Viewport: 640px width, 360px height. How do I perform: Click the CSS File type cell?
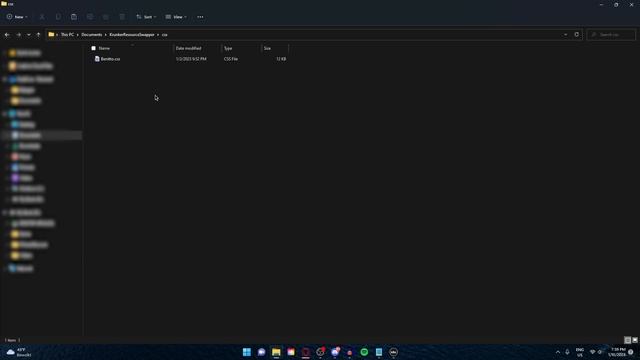pos(231,59)
